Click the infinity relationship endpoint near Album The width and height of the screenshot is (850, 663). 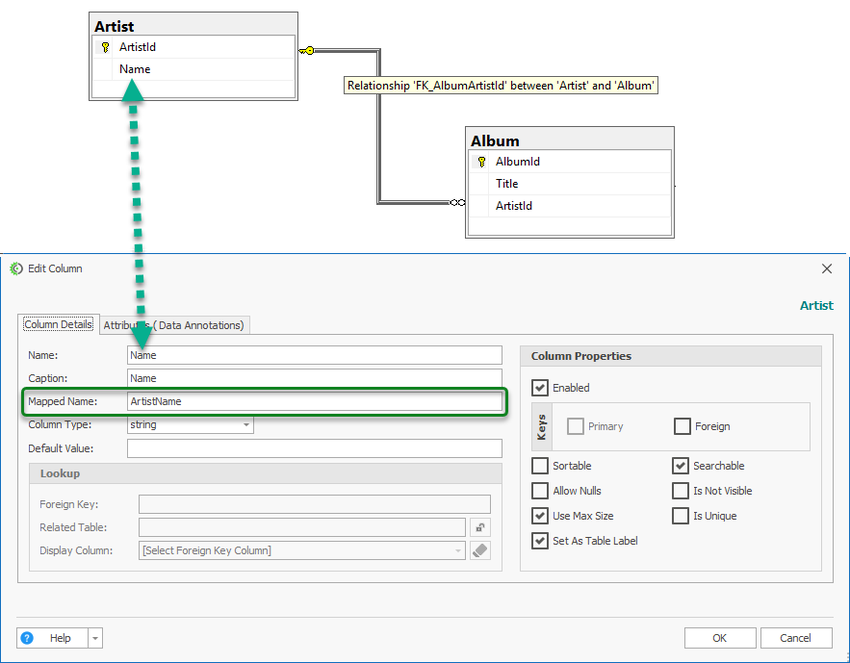pos(458,203)
